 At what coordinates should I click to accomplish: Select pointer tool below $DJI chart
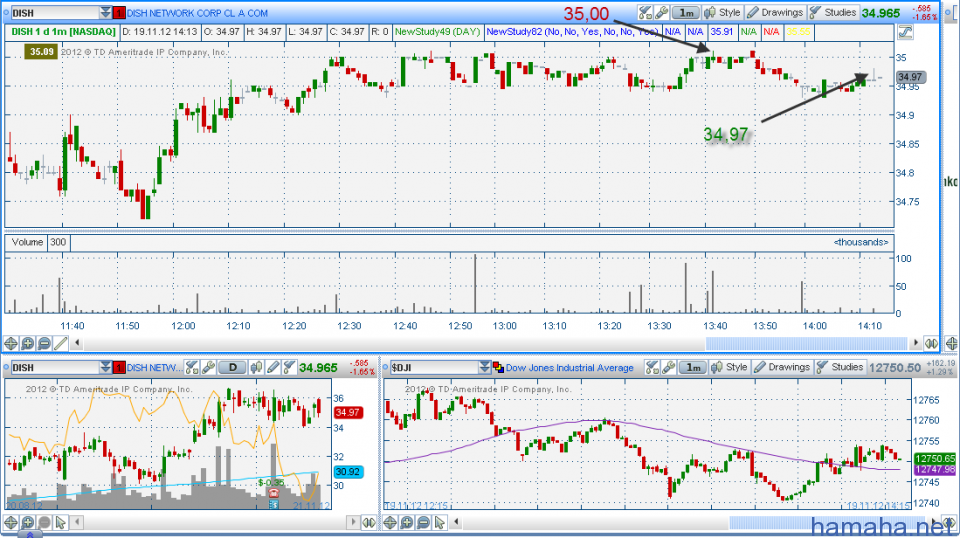pos(440,522)
